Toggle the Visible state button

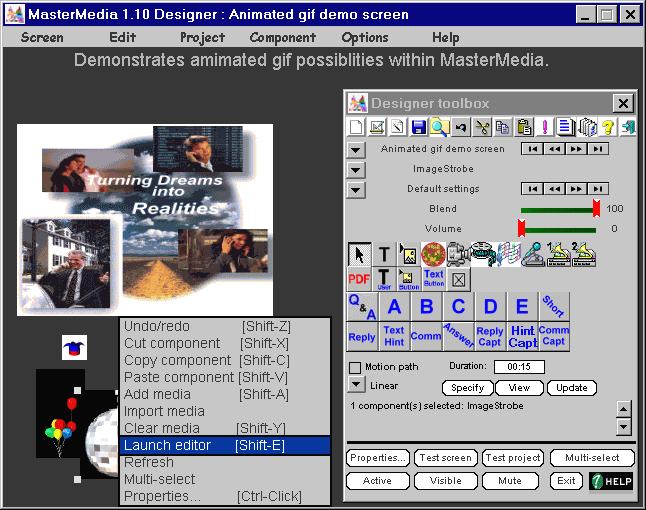pyautogui.click(x=445, y=481)
